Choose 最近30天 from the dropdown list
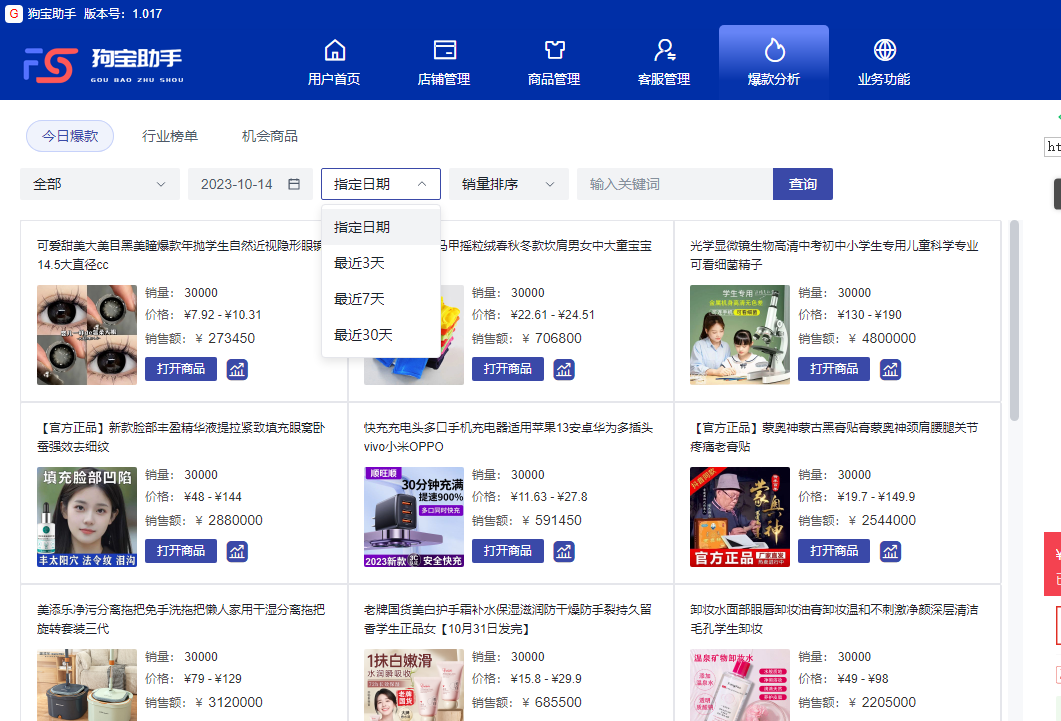This screenshot has height=721, width=1061. [x=381, y=335]
